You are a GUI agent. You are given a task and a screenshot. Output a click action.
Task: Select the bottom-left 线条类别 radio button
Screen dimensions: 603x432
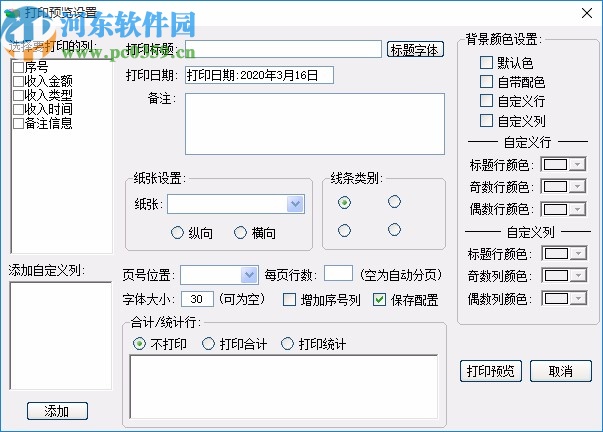point(344,230)
